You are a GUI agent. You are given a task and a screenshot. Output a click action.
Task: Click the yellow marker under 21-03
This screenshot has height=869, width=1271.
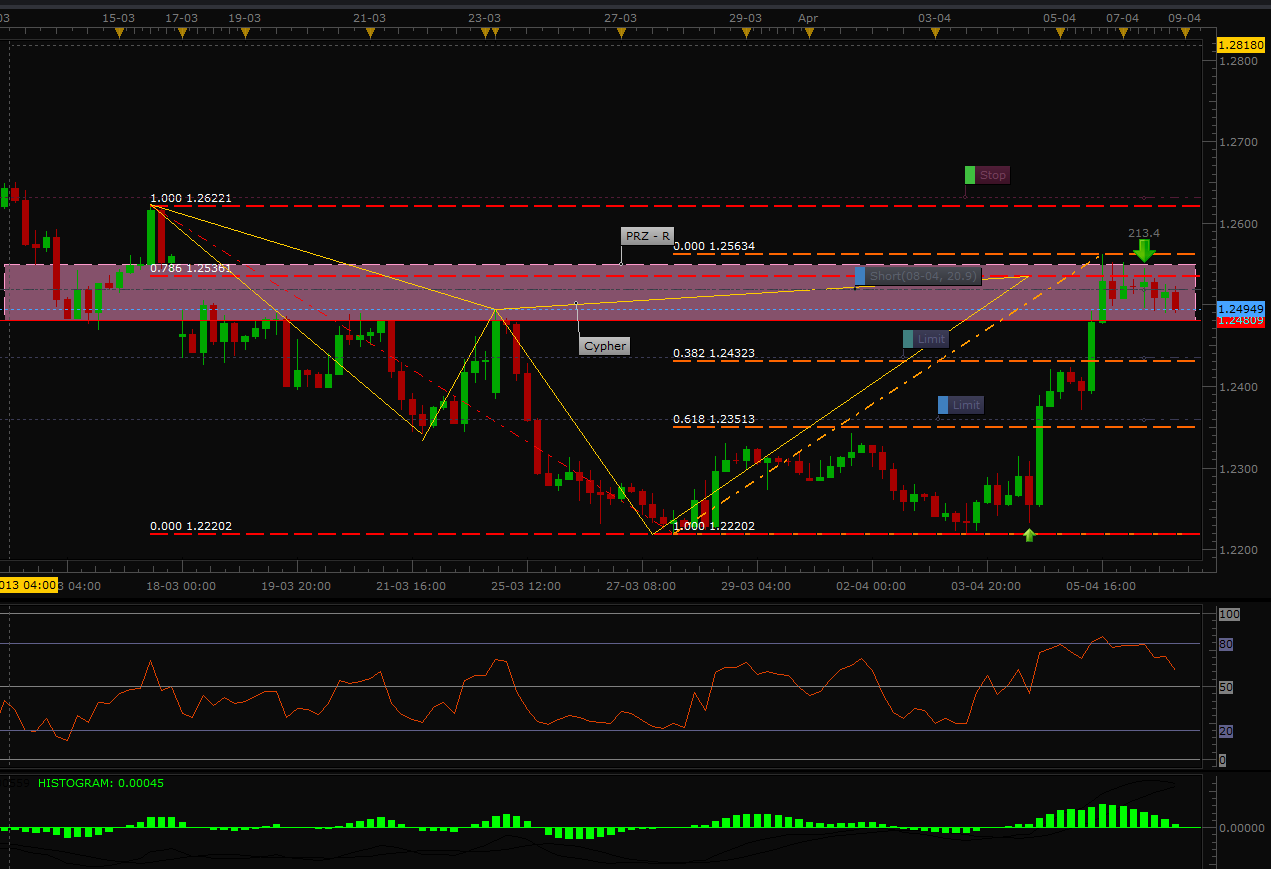[x=369, y=34]
